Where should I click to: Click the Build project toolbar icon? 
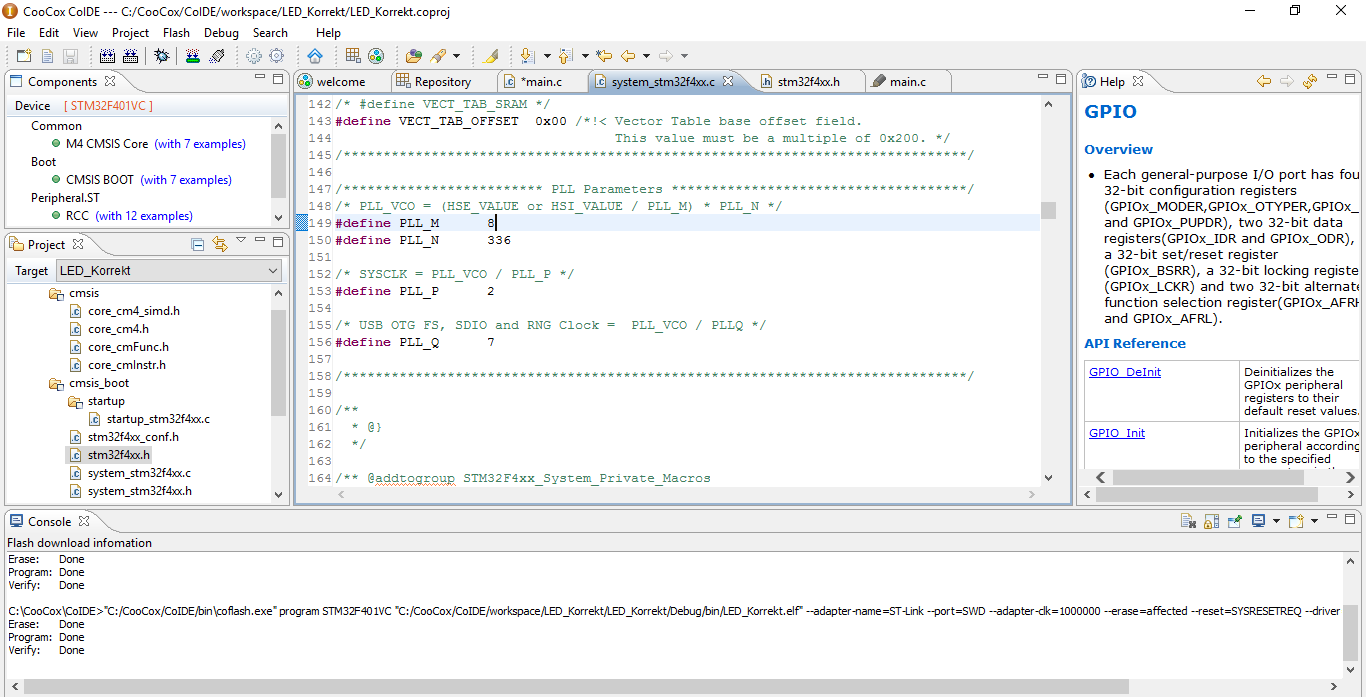107,56
